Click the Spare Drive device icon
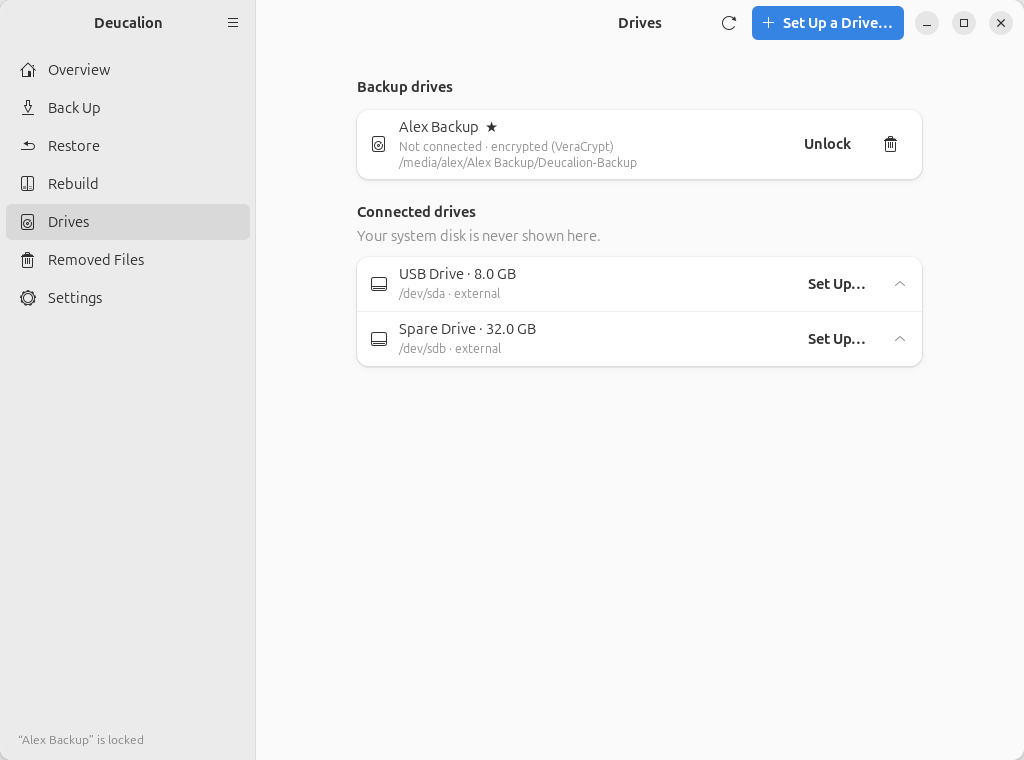Viewport: 1024px width, 760px height. [379, 339]
